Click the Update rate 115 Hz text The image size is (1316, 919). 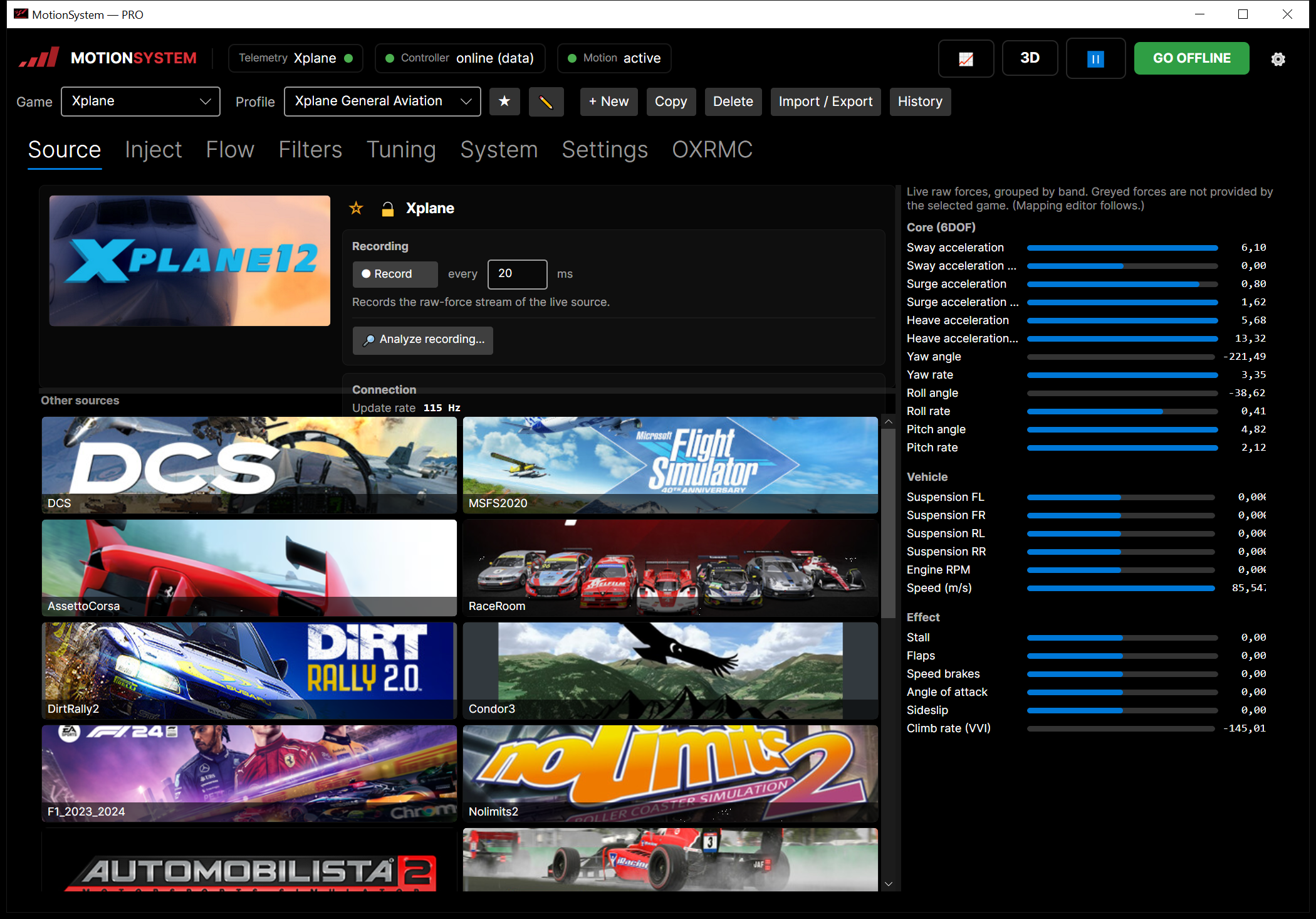[406, 408]
